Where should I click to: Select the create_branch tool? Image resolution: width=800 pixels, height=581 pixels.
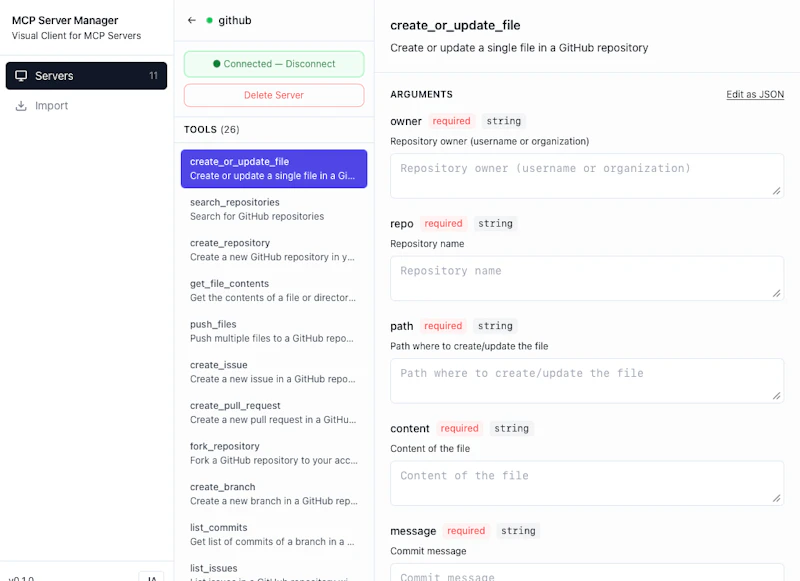click(x=274, y=494)
